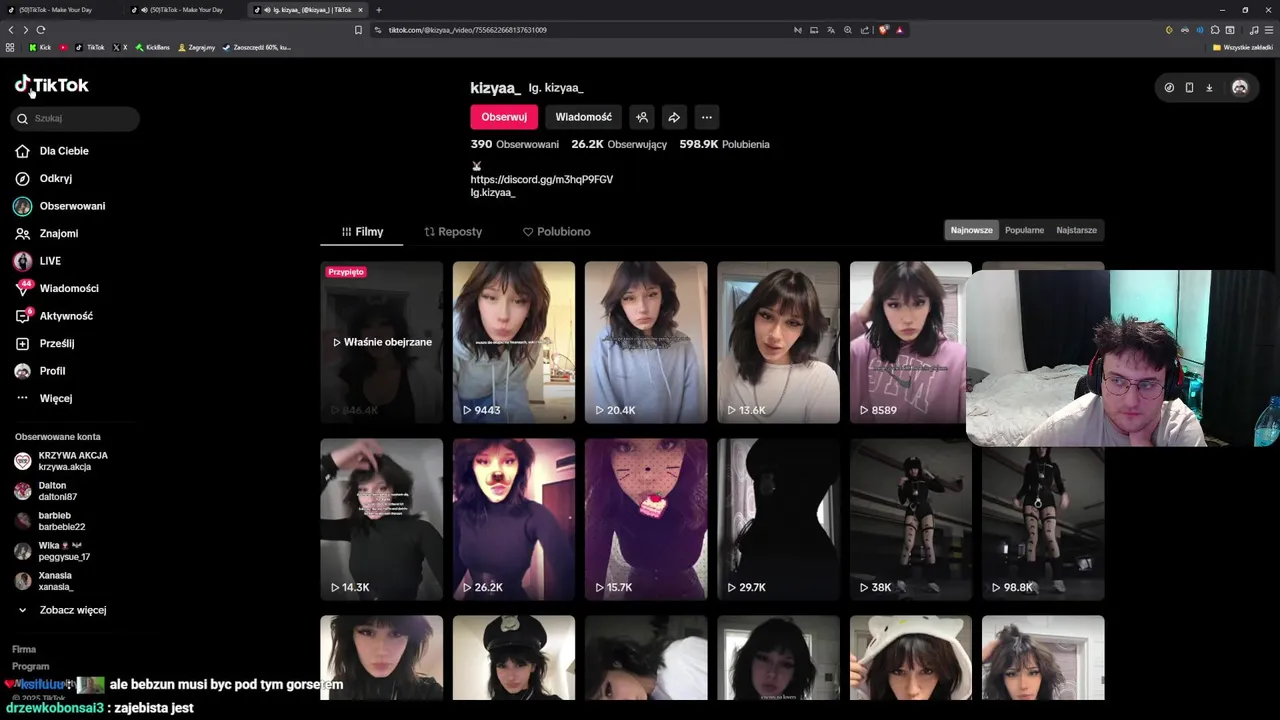The image size is (1280, 720).
Task: Bookmark this page icon in address bar
Action: coord(358,30)
